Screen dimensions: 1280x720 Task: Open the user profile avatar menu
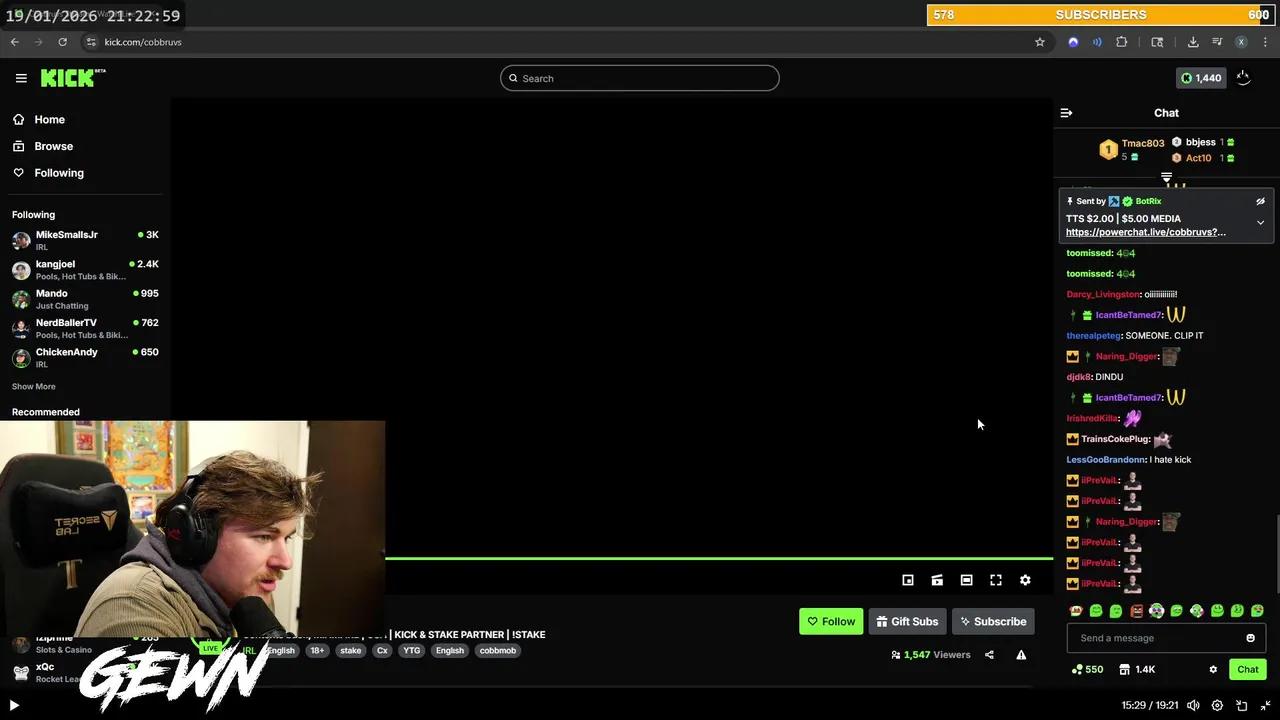click(1243, 78)
